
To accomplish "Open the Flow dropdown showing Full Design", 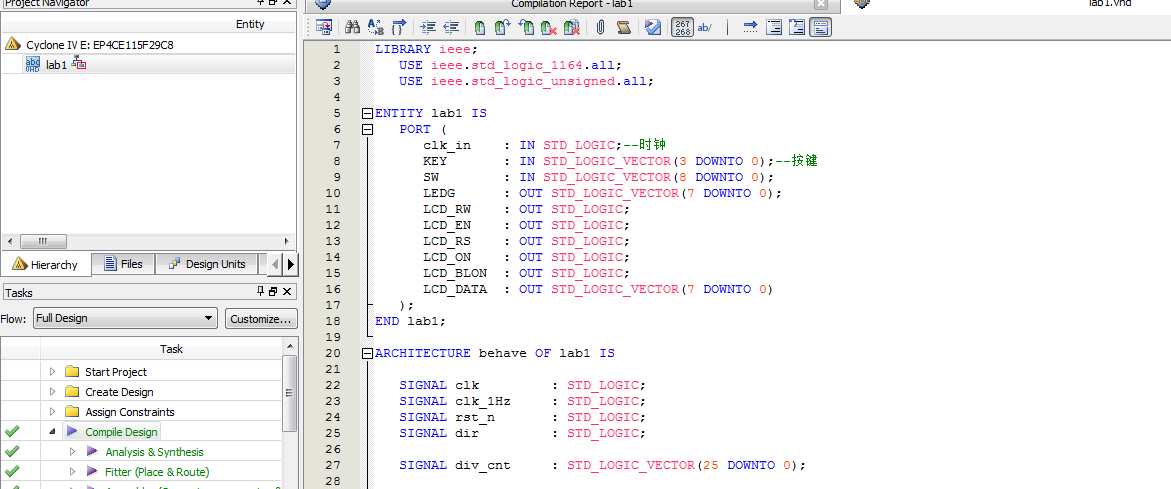I will 124,319.
